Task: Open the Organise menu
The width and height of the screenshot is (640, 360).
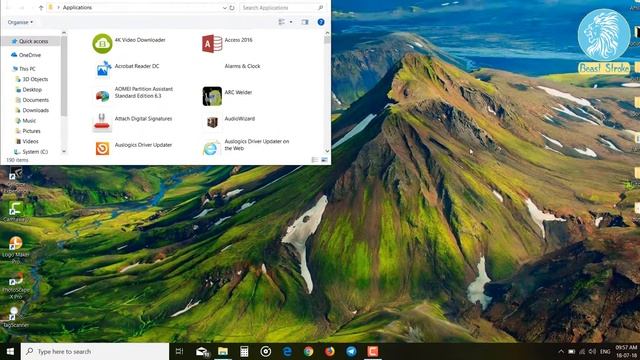Action: pos(20,22)
